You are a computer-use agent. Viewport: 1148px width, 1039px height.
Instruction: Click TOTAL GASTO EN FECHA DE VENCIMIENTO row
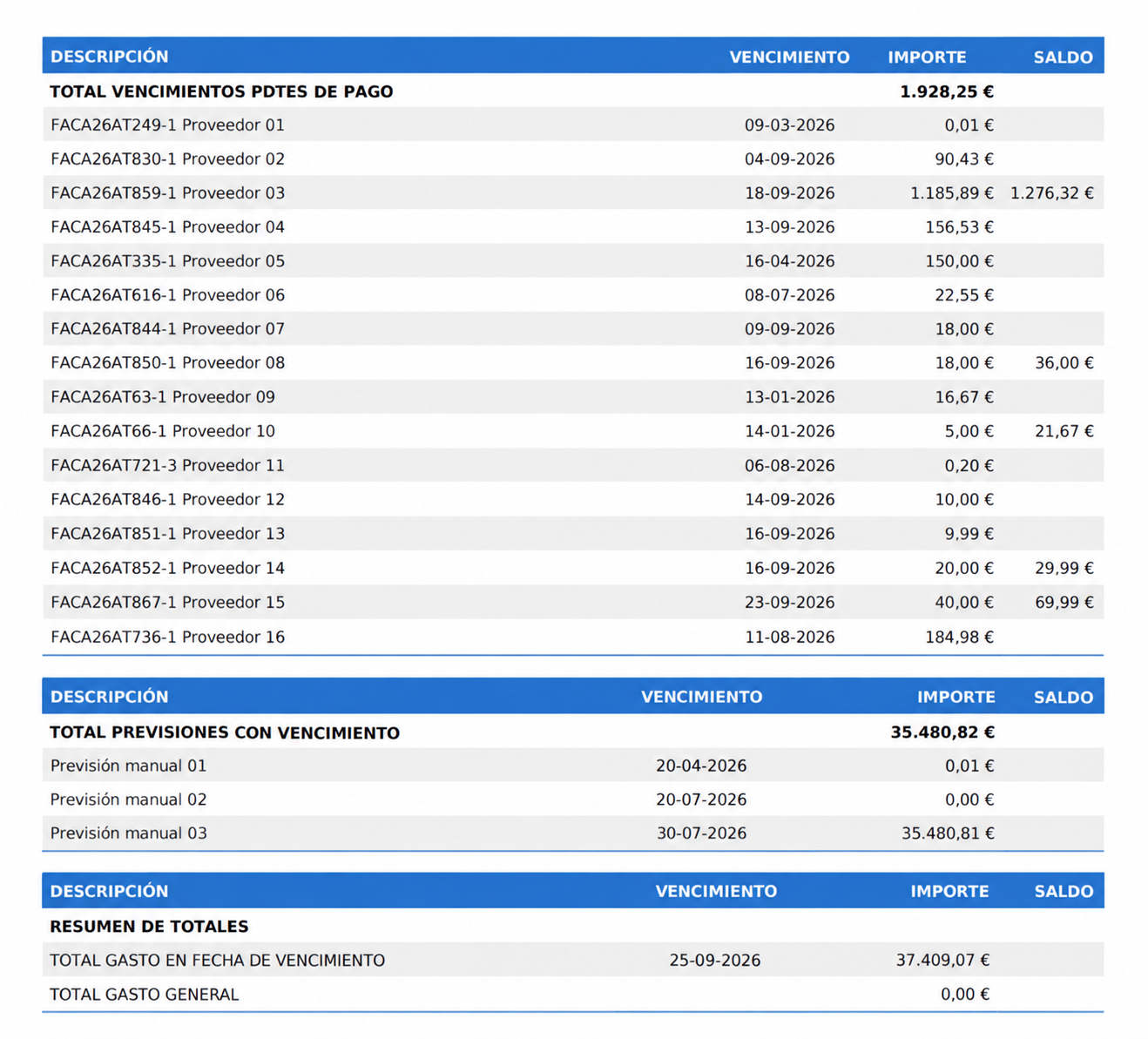pyautogui.click(x=573, y=960)
